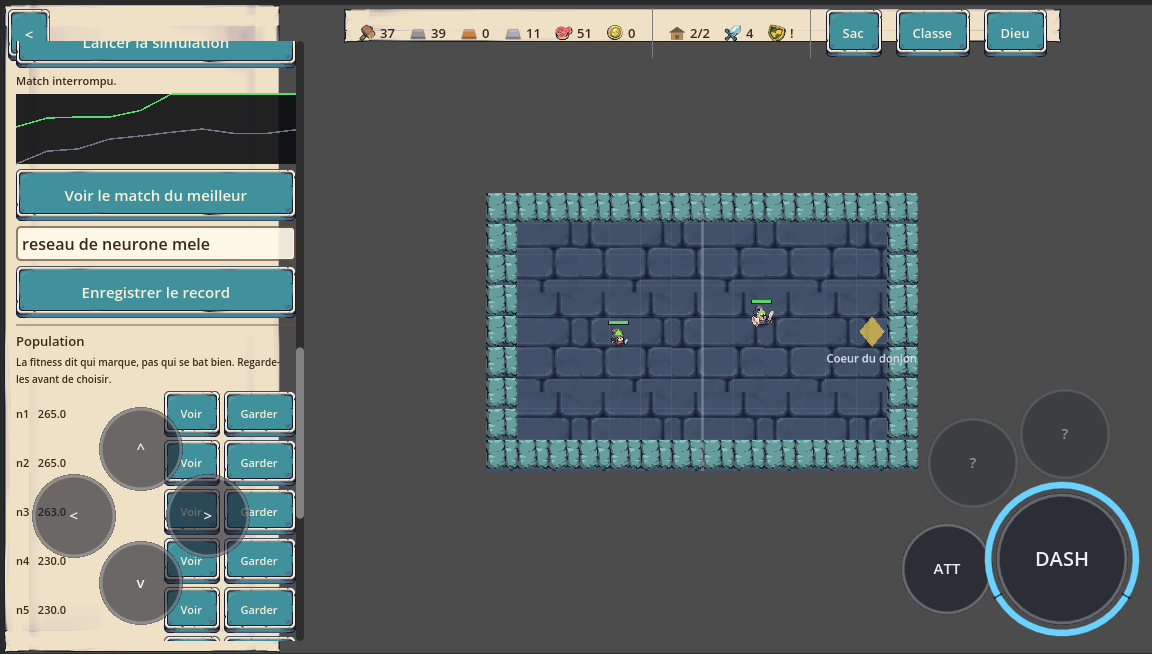Image resolution: width=1152 pixels, height=654 pixels.
Task: Click the meat food resource icon
Action: [564, 33]
